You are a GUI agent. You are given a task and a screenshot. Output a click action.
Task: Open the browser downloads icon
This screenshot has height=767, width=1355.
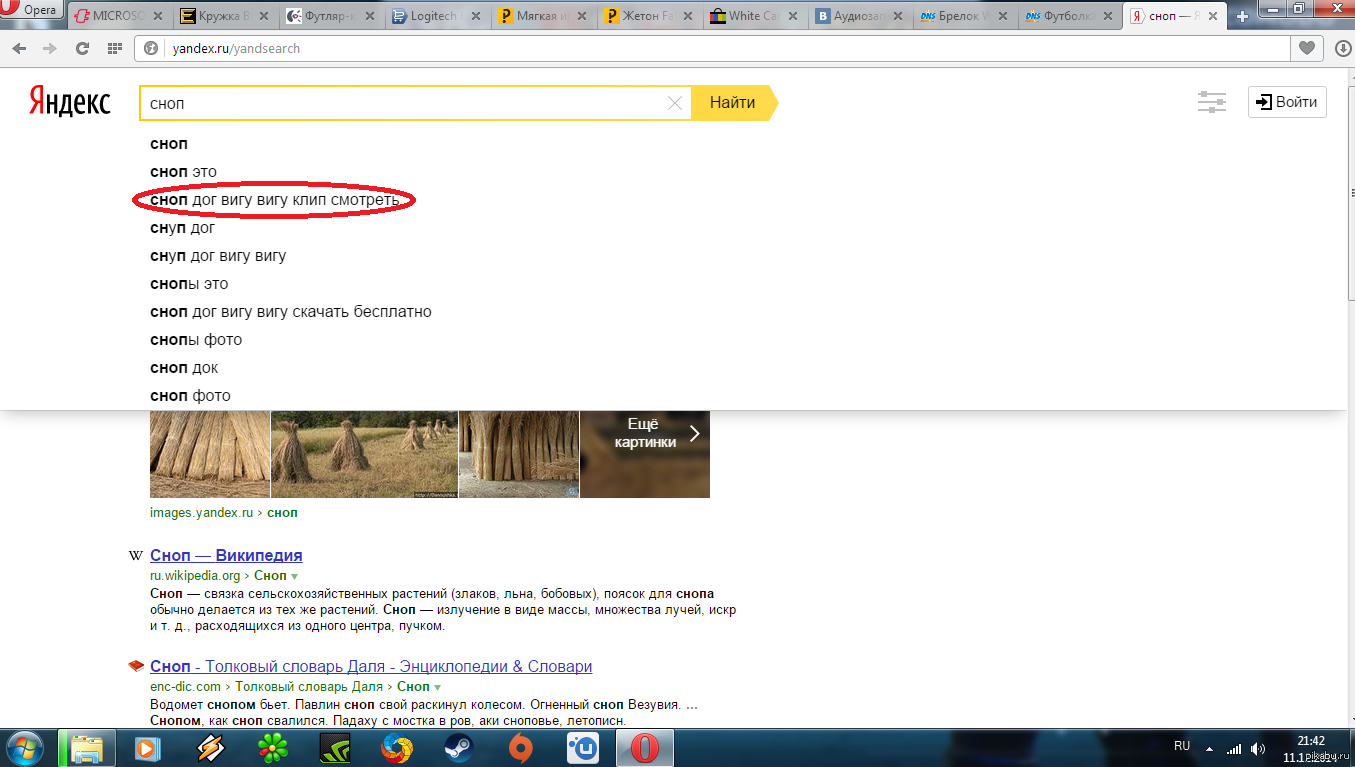[1342, 48]
